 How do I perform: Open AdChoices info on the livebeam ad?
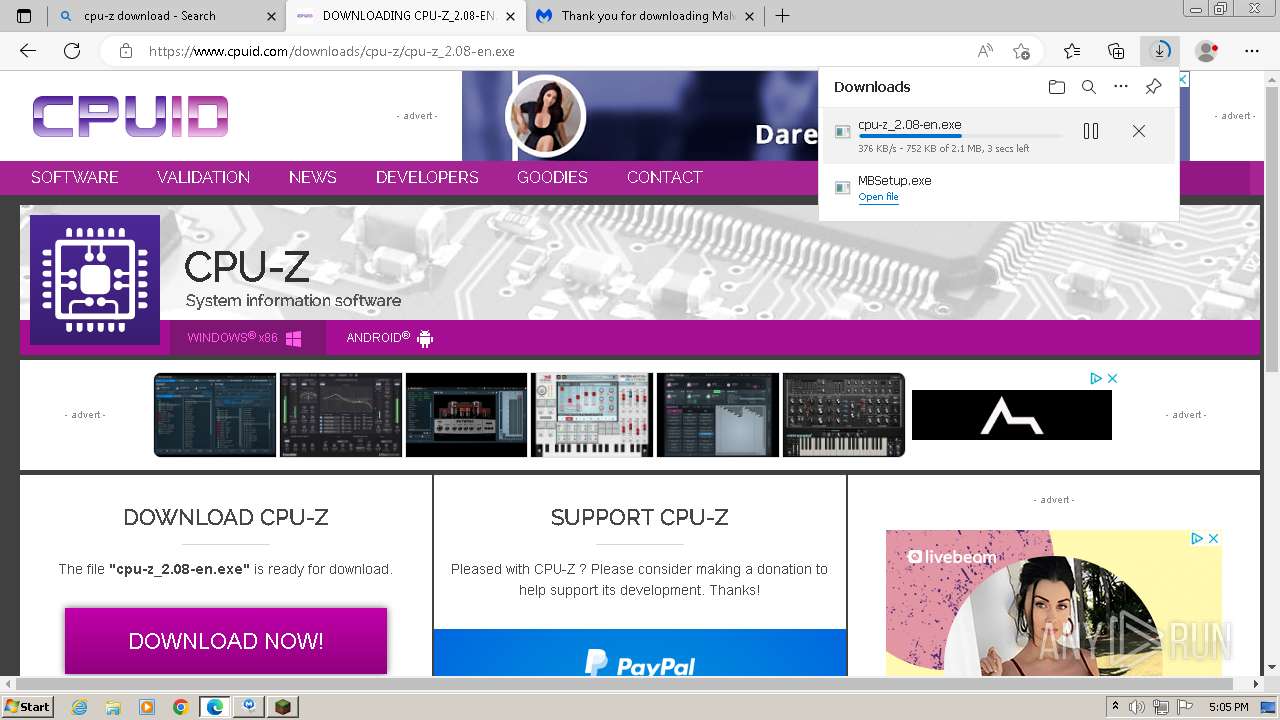1197,538
